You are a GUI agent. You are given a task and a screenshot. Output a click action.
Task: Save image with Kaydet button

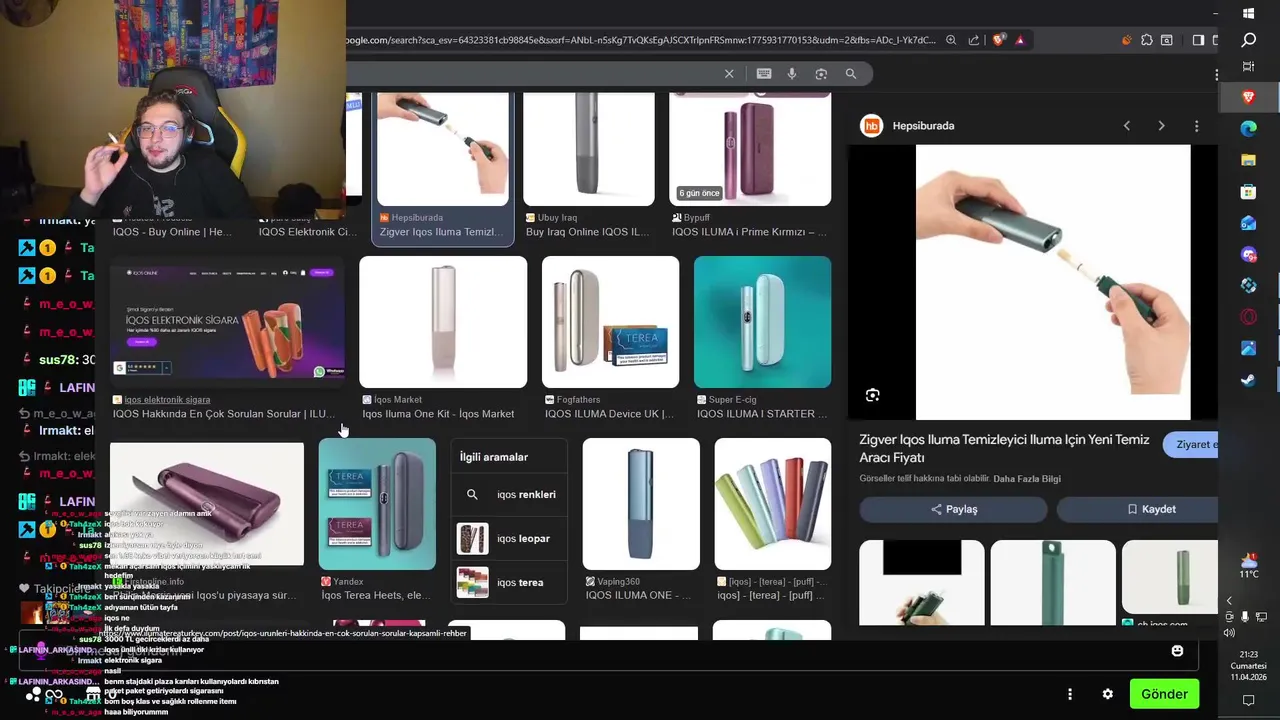point(1137,509)
